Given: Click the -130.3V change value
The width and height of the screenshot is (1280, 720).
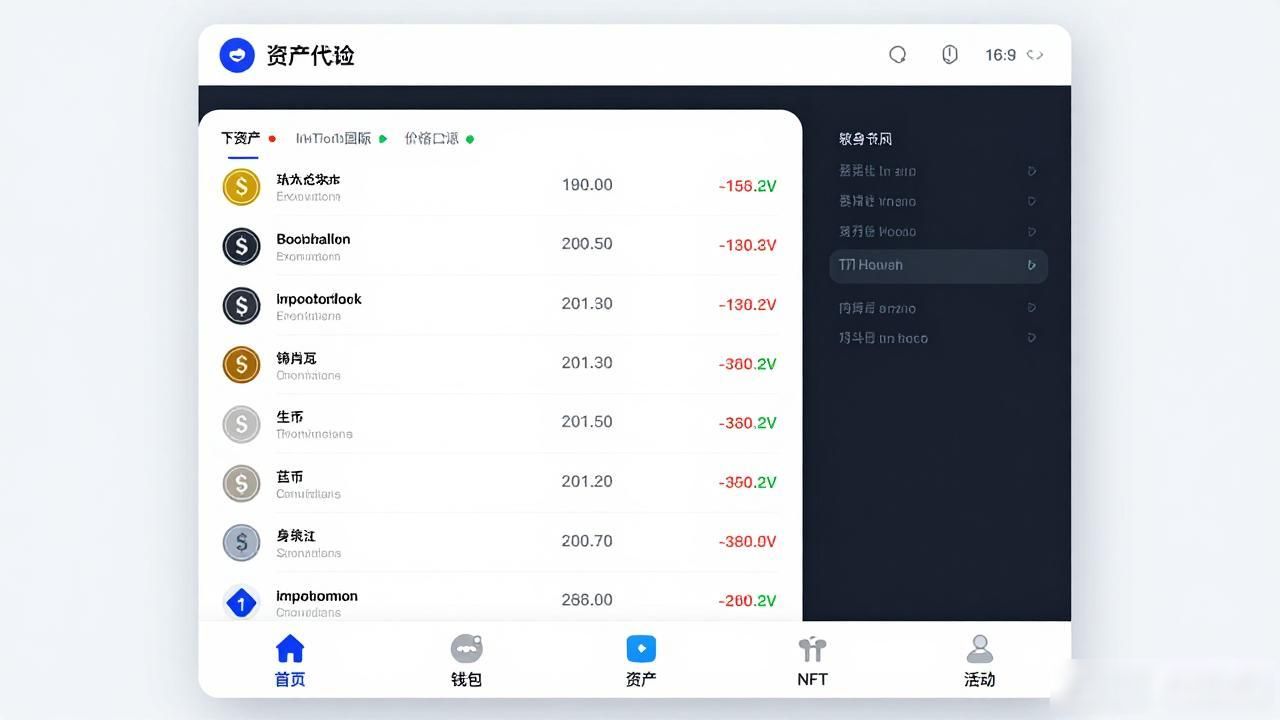Looking at the screenshot, I should tap(747, 245).
